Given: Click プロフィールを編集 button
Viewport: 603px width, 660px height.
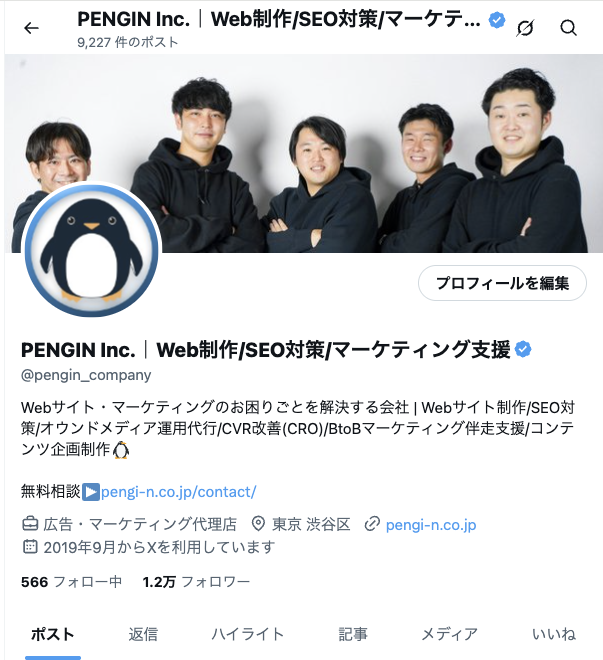Looking at the screenshot, I should click(502, 283).
